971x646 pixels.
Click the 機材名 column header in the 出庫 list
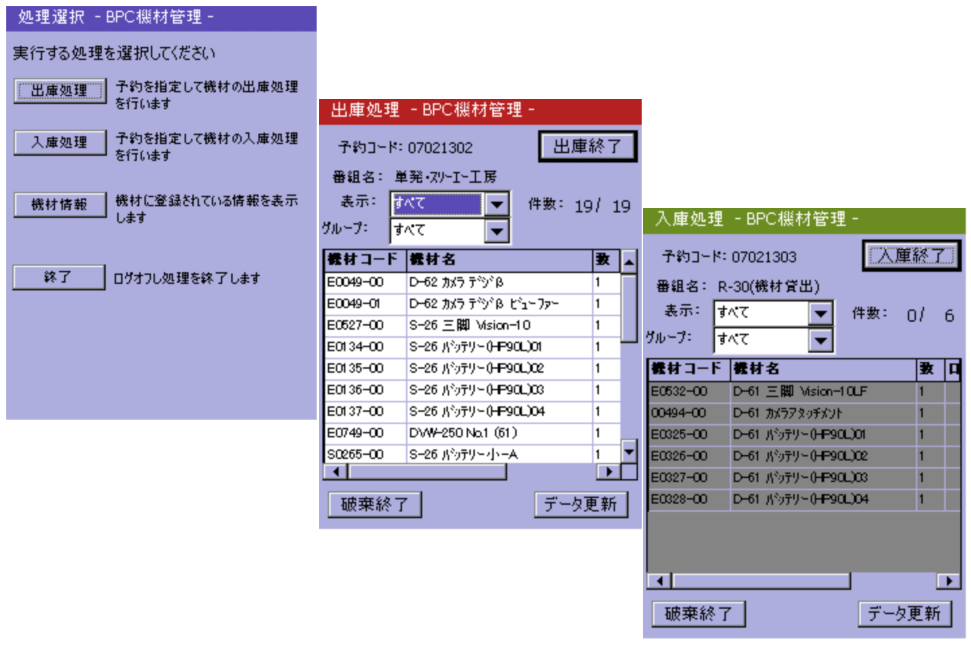click(x=497, y=260)
